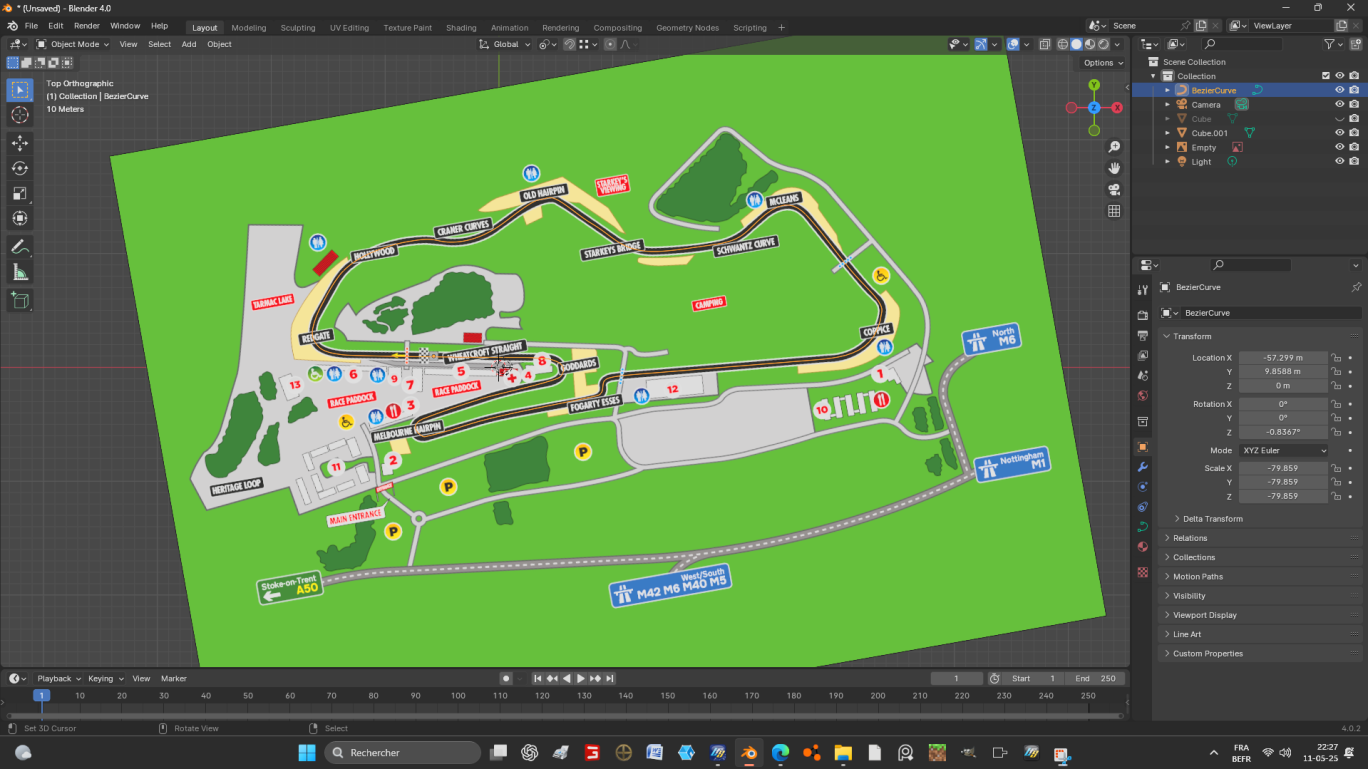Click the pan view hand icon
This screenshot has width=1368, height=769.
click(x=1114, y=168)
